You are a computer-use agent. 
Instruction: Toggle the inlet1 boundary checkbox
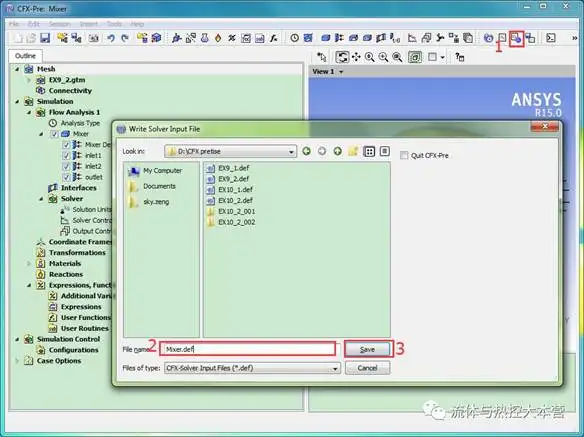[x=66, y=155]
